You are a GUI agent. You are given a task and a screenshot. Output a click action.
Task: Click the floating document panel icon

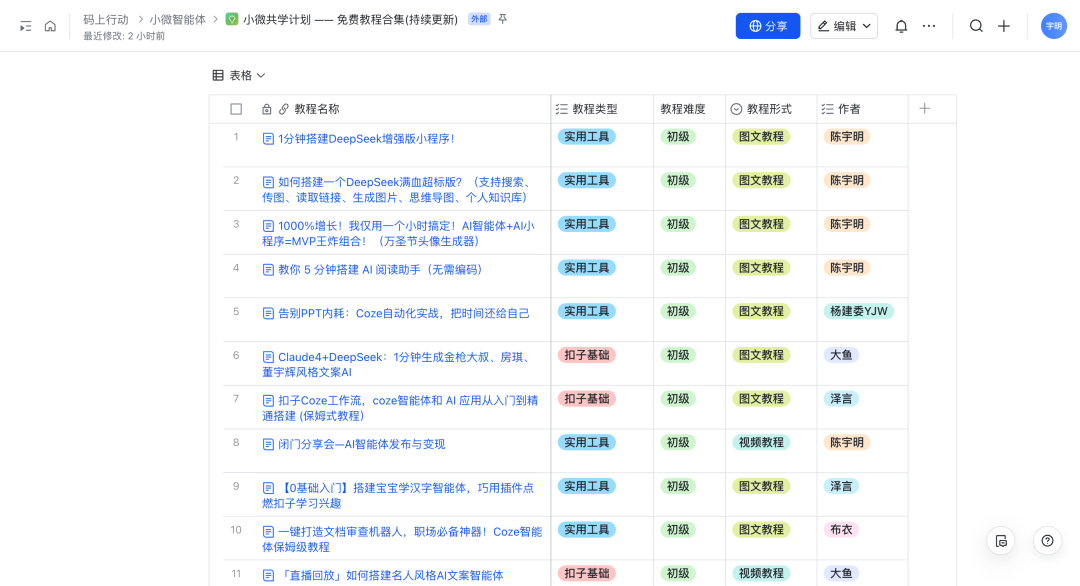1001,541
